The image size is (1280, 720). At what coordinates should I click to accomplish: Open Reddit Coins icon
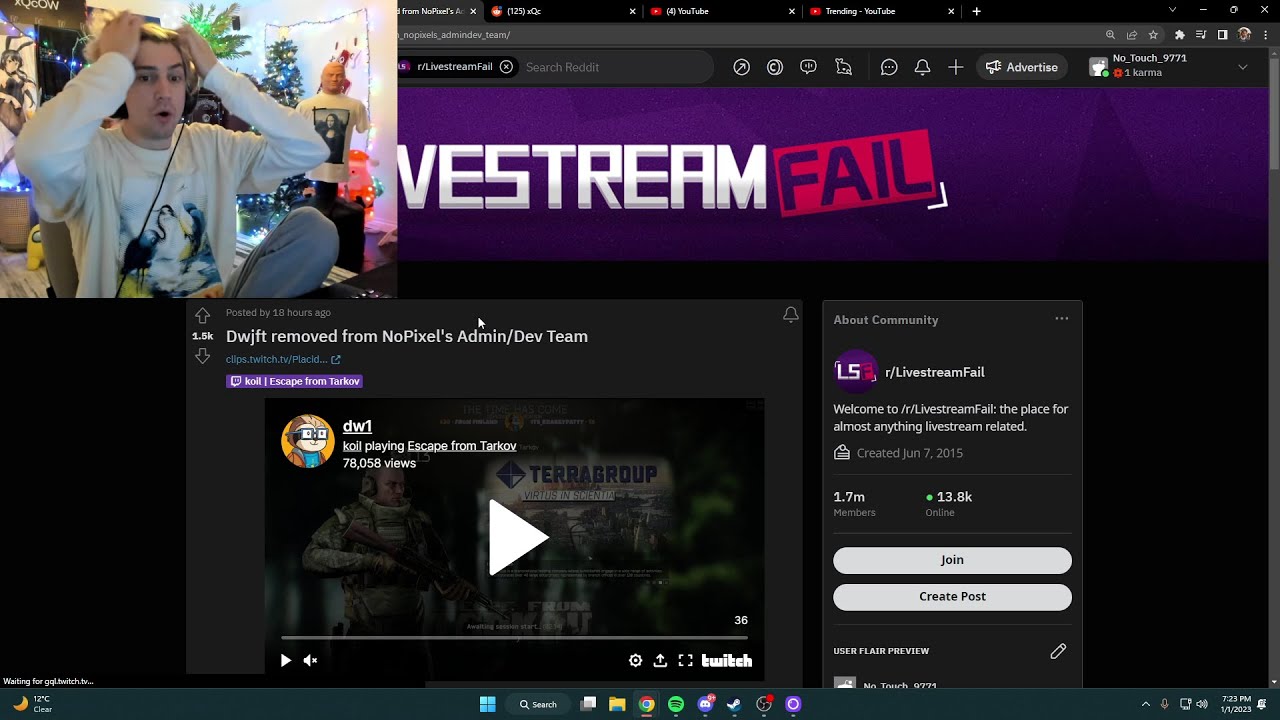click(x=775, y=67)
